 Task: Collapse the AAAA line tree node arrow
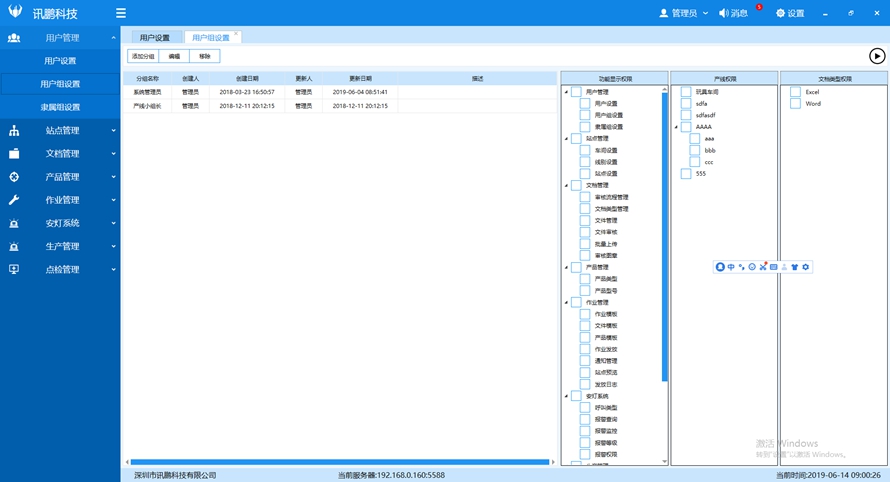pos(676,127)
